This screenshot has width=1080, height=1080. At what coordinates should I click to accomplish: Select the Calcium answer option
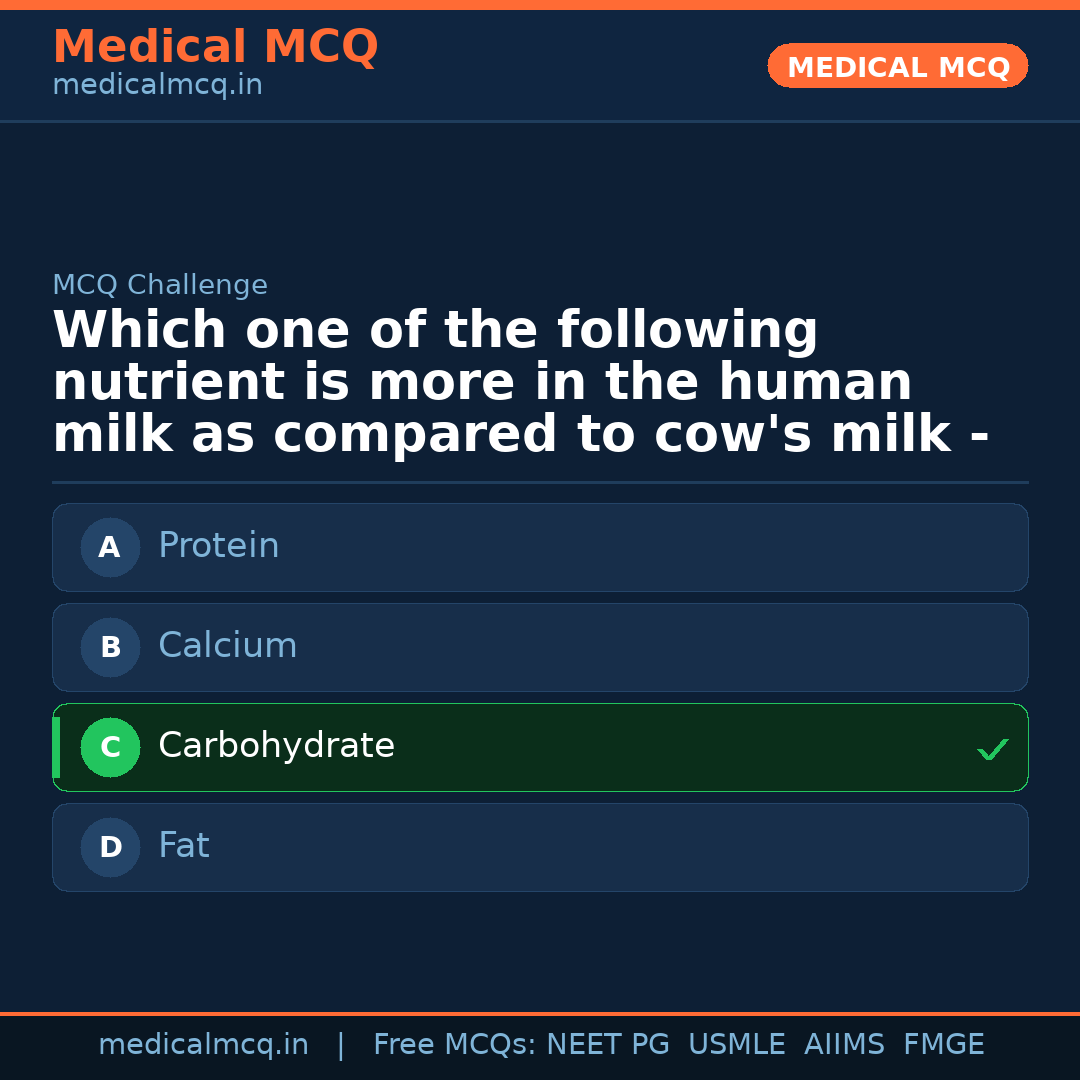[540, 647]
